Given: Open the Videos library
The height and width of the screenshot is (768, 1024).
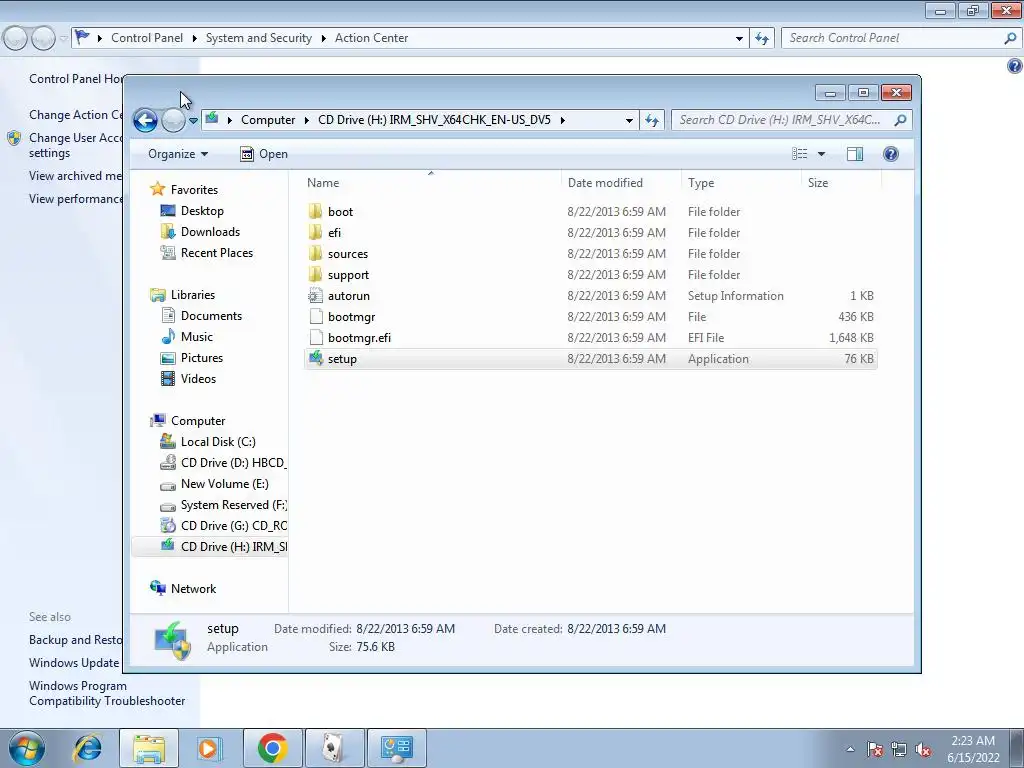Looking at the screenshot, I should (x=198, y=379).
